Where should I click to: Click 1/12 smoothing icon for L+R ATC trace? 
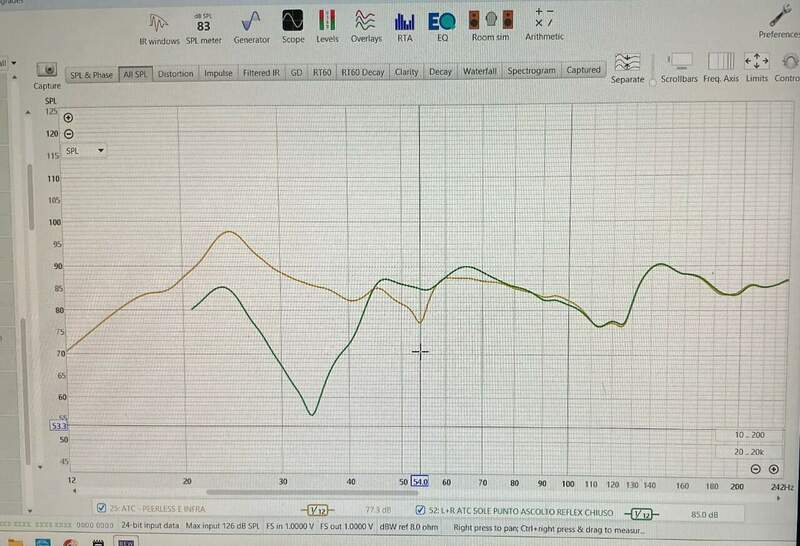[641, 513]
